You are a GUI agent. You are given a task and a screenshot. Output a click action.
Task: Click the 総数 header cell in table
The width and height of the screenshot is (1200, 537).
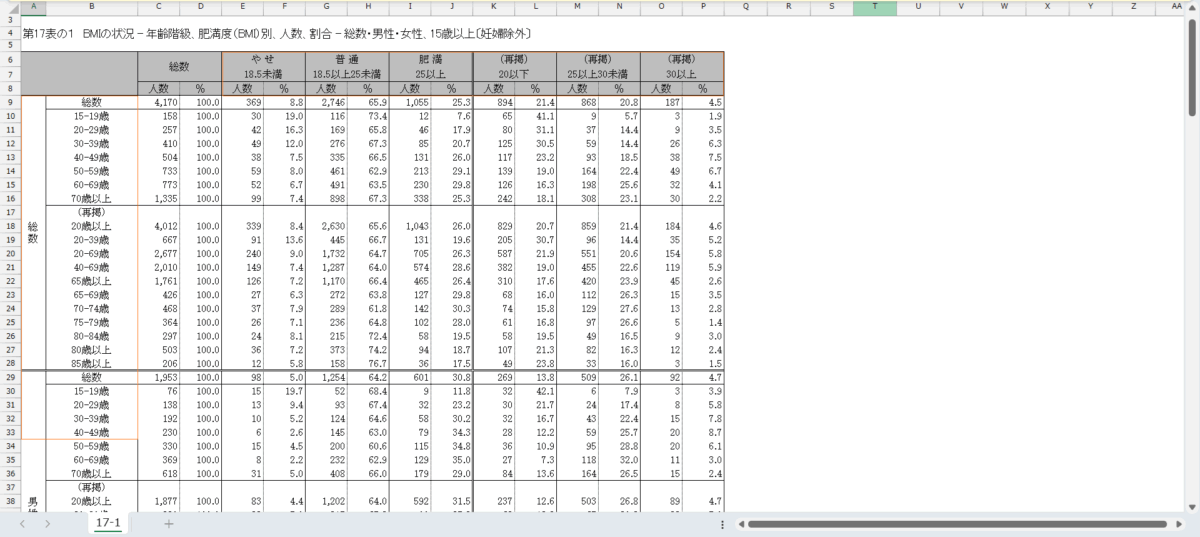179,67
